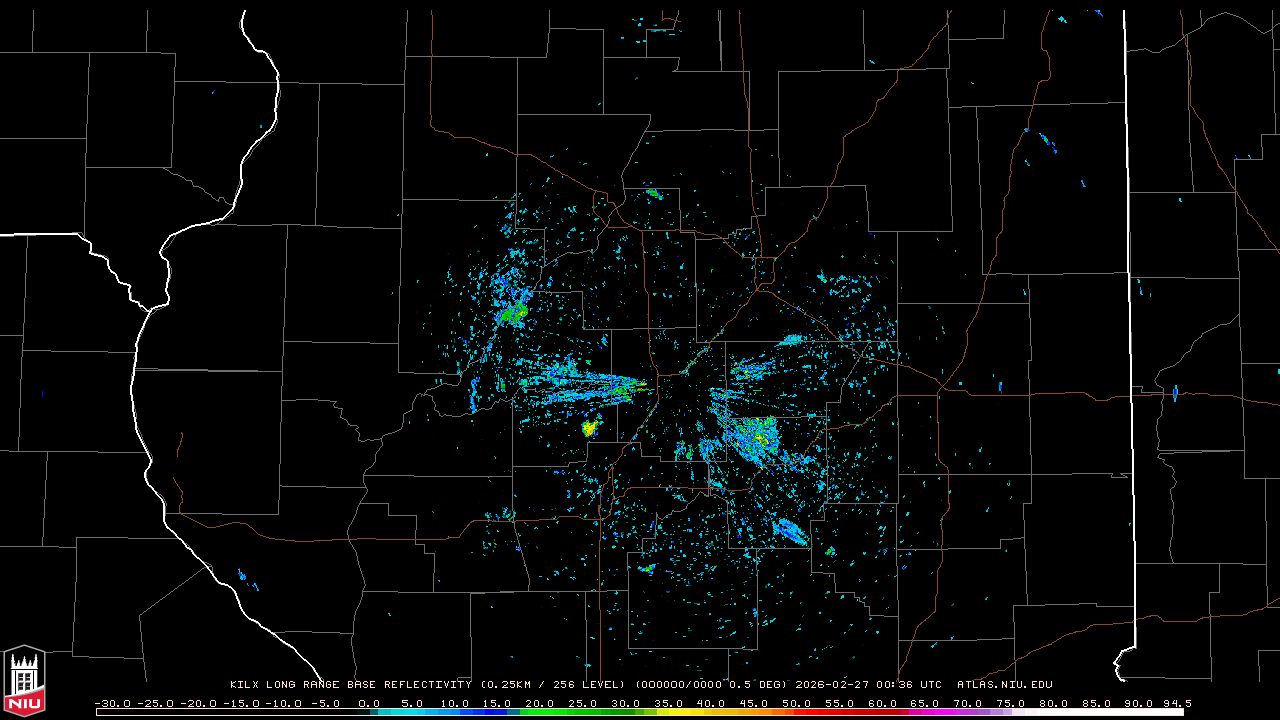Click the yellow-cored echo southwest of radar center
The height and width of the screenshot is (720, 1280).
click(x=589, y=428)
